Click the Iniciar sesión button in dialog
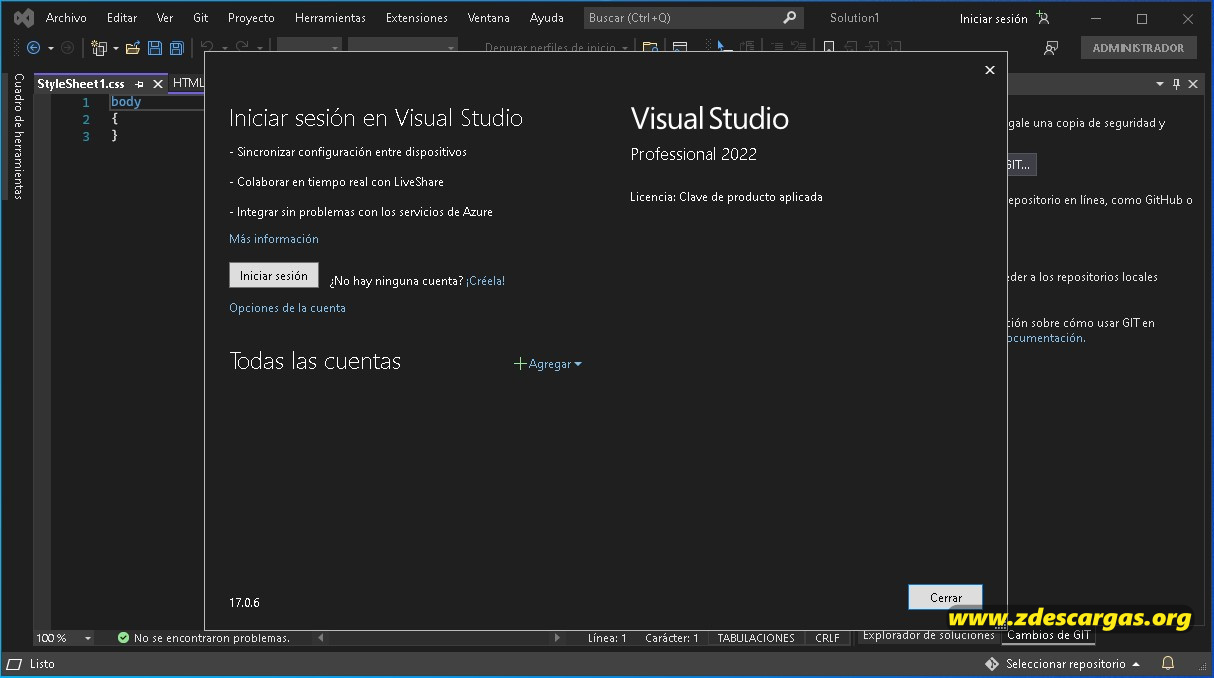The image size is (1214, 678). (274, 275)
